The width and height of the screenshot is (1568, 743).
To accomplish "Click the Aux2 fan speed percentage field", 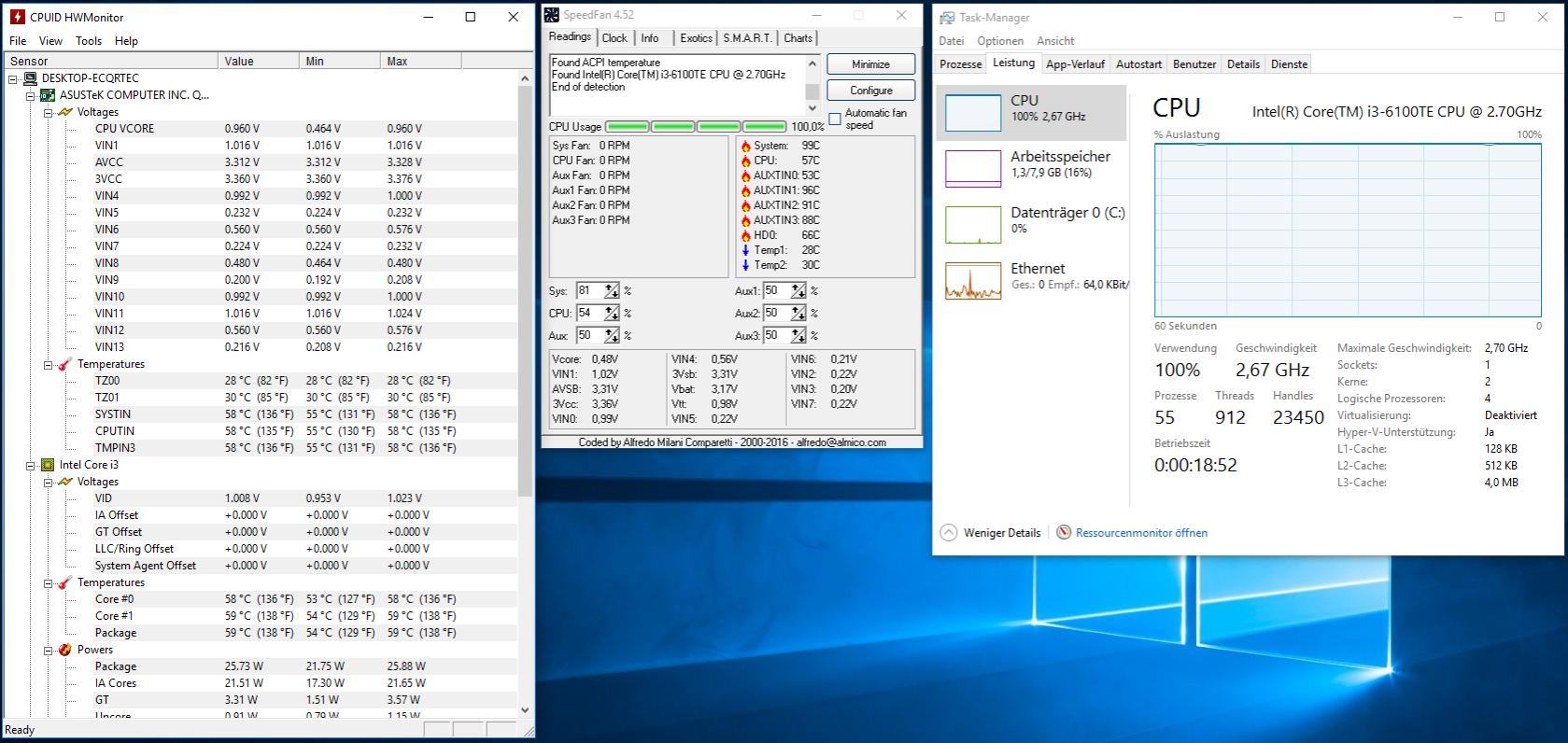I will coord(777,314).
